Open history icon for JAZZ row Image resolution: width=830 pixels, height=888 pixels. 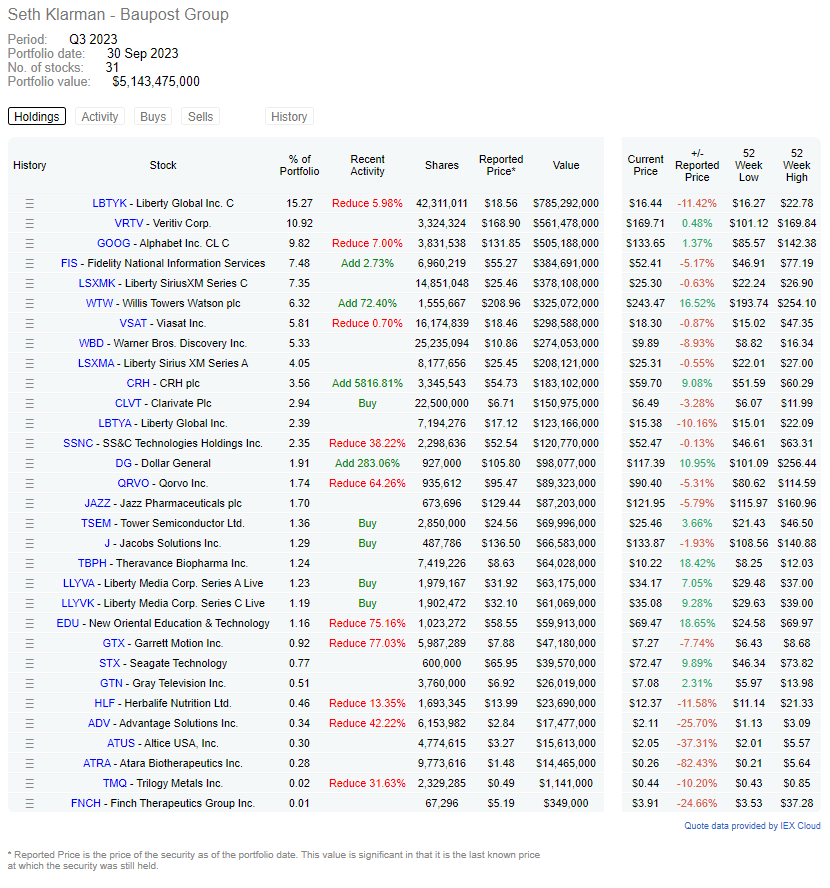tap(29, 503)
